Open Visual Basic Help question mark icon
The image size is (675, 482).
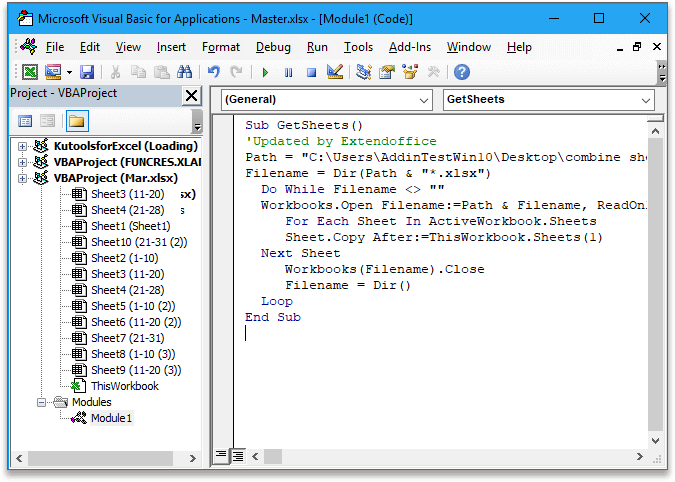(x=461, y=72)
